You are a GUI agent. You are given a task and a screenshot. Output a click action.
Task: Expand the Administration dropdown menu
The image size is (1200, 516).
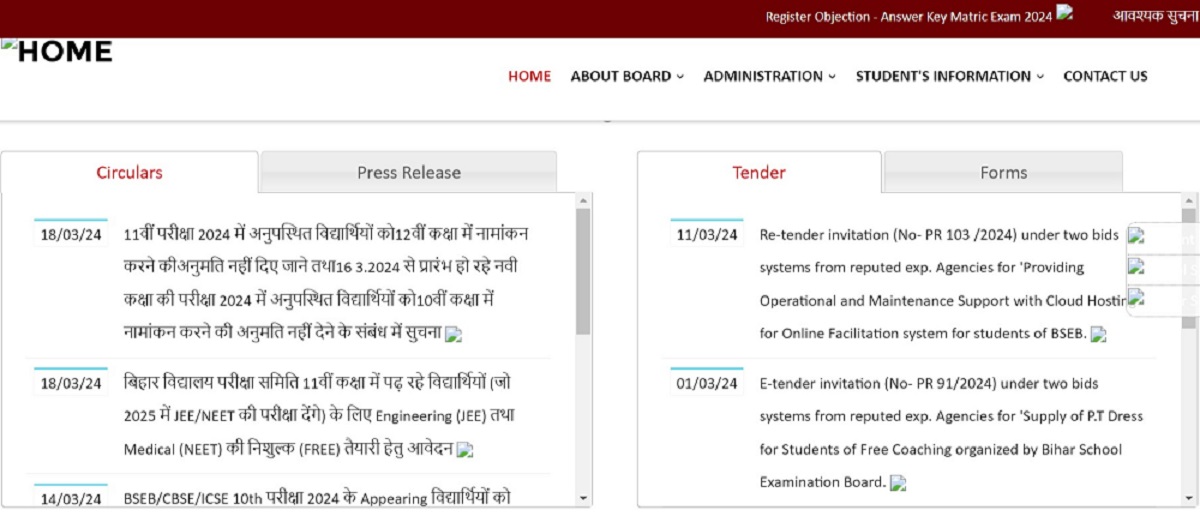coord(769,76)
